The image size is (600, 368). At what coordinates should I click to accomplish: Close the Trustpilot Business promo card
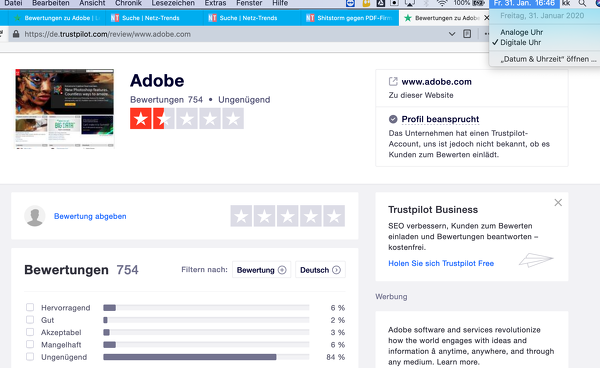click(558, 202)
